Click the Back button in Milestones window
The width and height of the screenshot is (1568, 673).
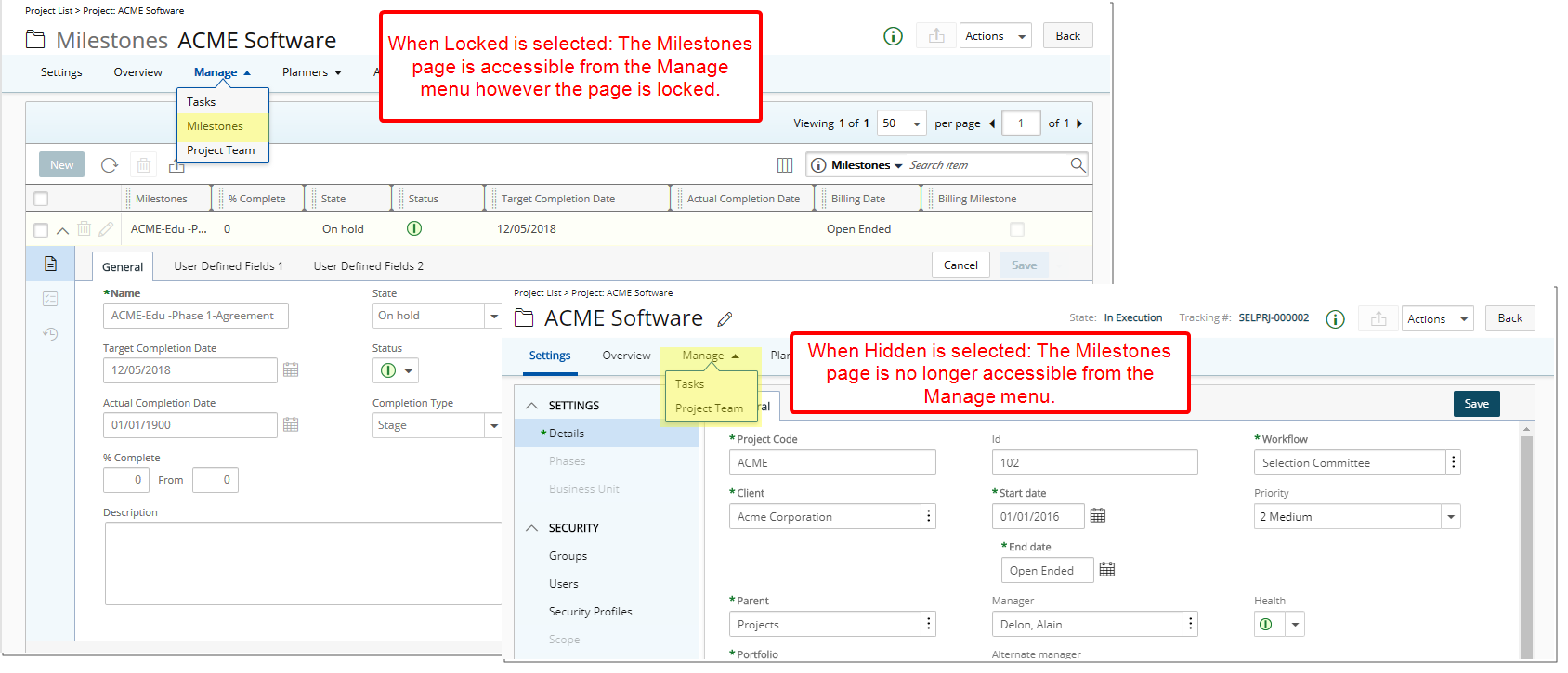pyautogui.click(x=1067, y=36)
